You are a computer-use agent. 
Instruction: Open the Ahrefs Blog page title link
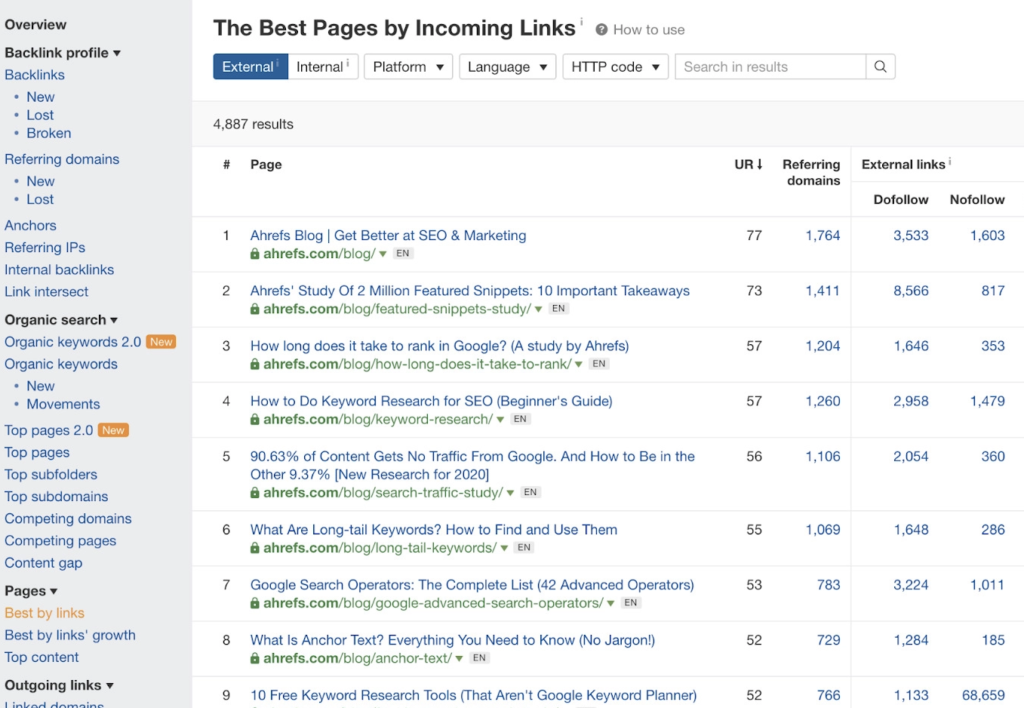pos(388,236)
